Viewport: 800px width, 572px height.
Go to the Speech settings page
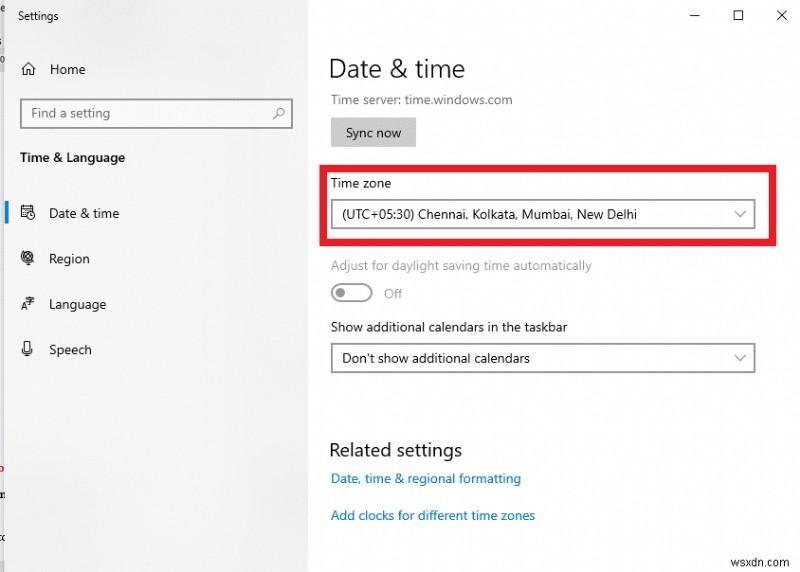point(70,350)
